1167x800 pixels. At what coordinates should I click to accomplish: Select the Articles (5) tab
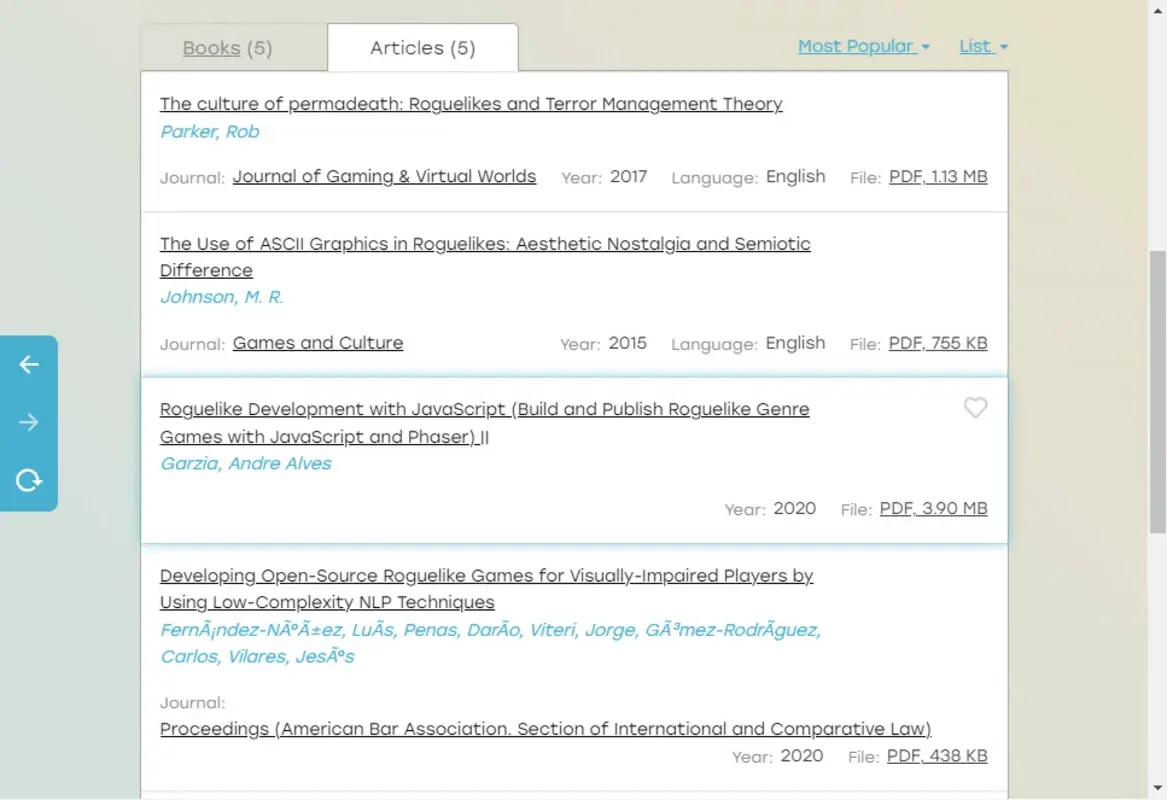pyautogui.click(x=422, y=48)
